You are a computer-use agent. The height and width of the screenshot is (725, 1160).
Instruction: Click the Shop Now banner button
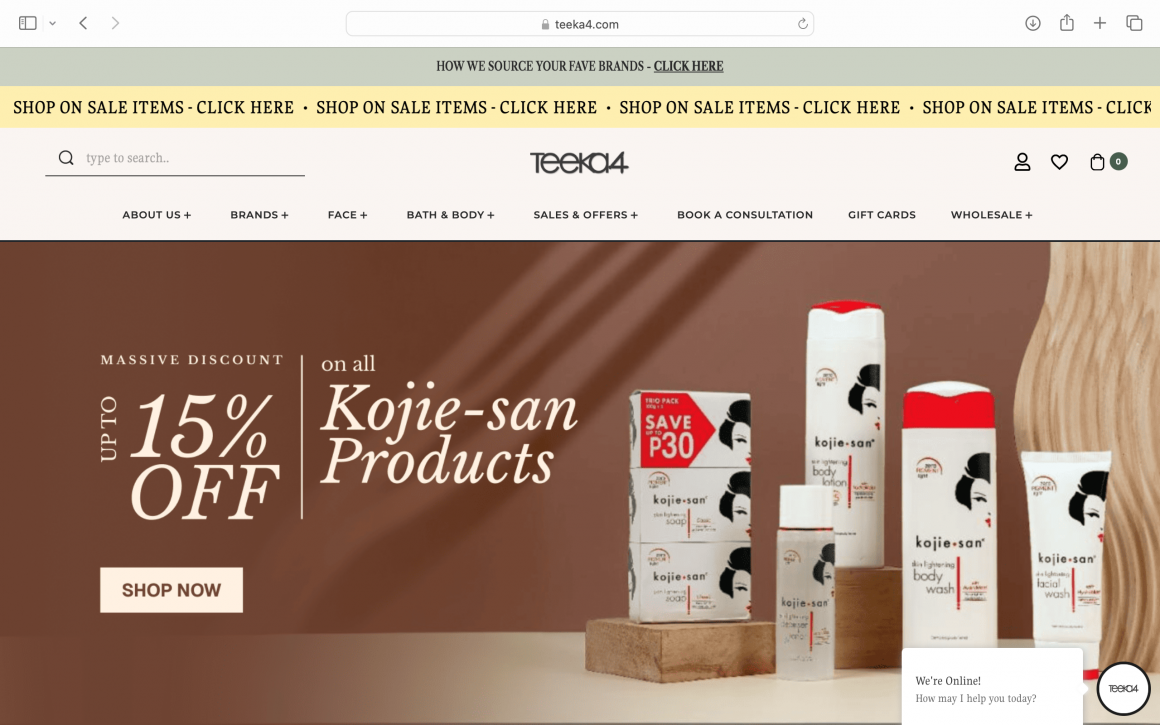pyautogui.click(x=171, y=590)
